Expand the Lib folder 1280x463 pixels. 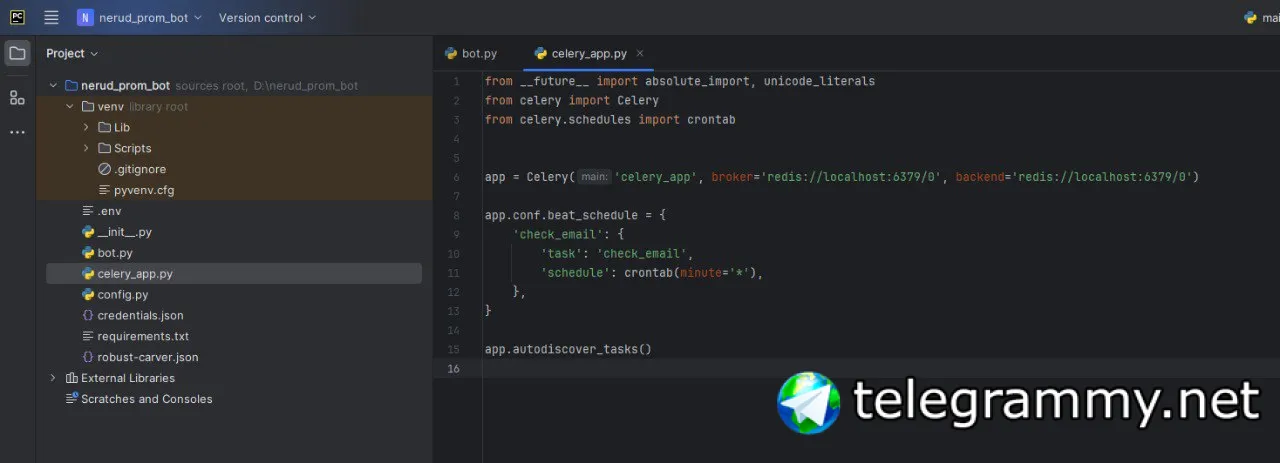[86, 128]
